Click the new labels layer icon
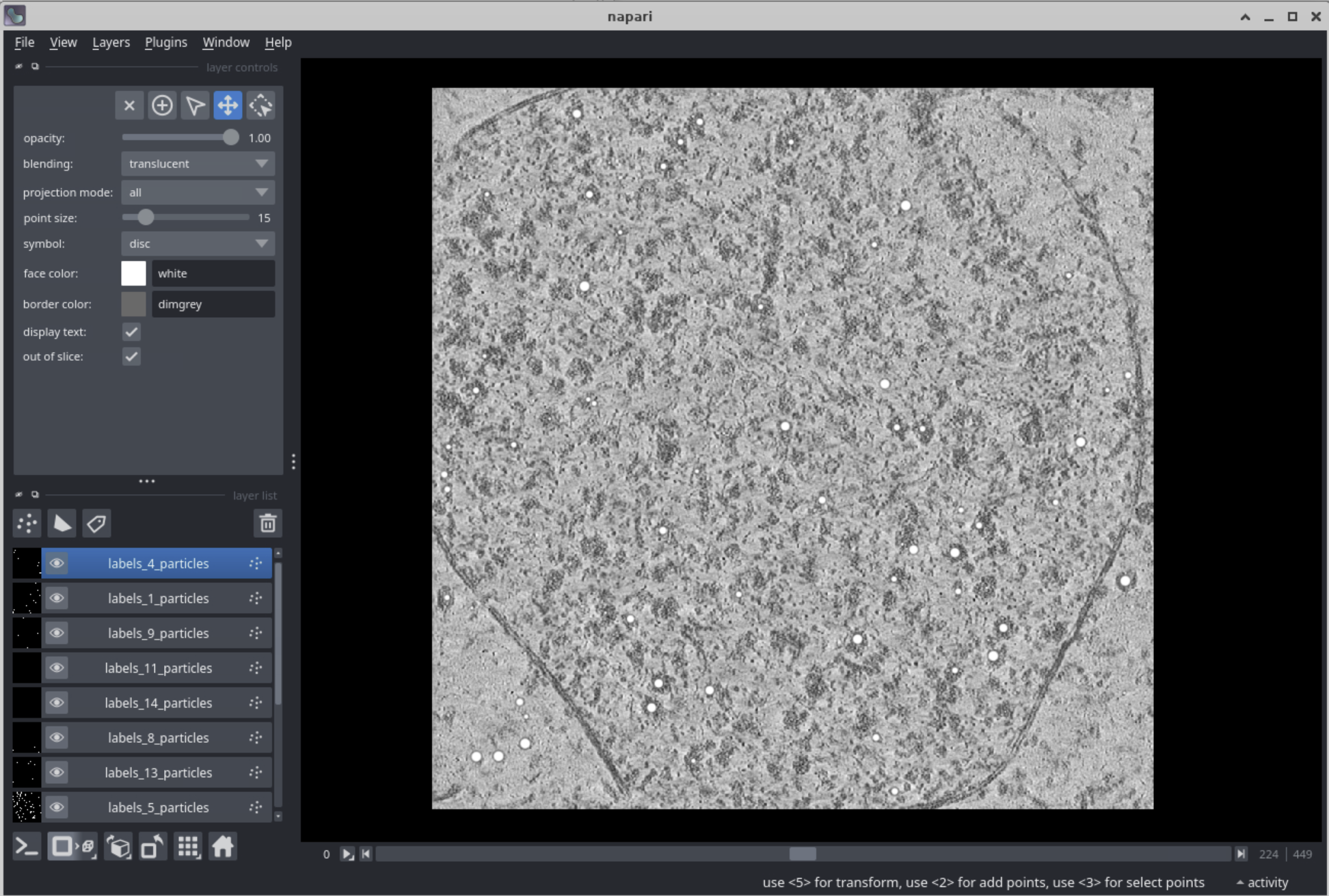 click(96, 524)
